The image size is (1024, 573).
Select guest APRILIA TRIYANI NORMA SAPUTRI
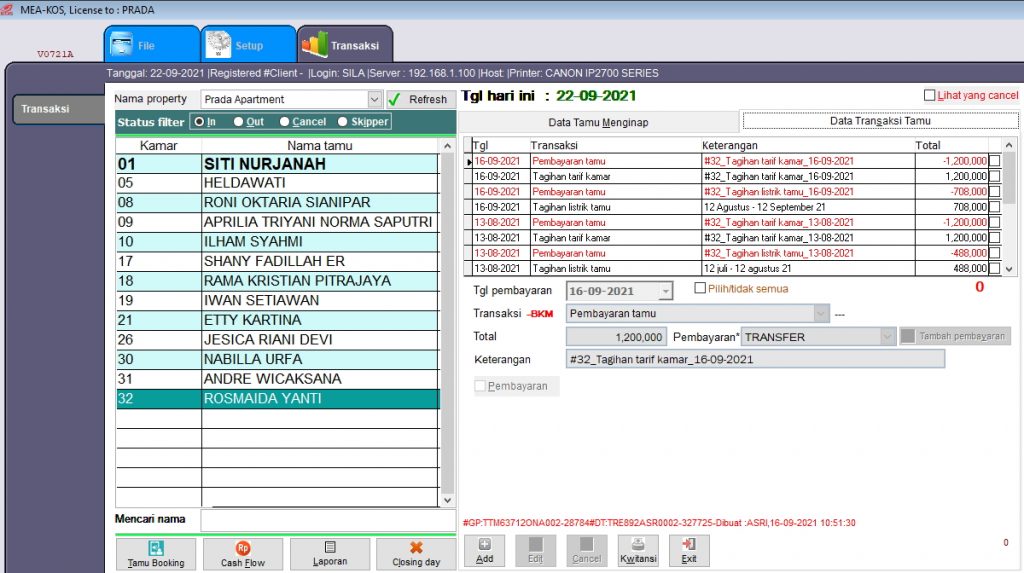pos(278,222)
